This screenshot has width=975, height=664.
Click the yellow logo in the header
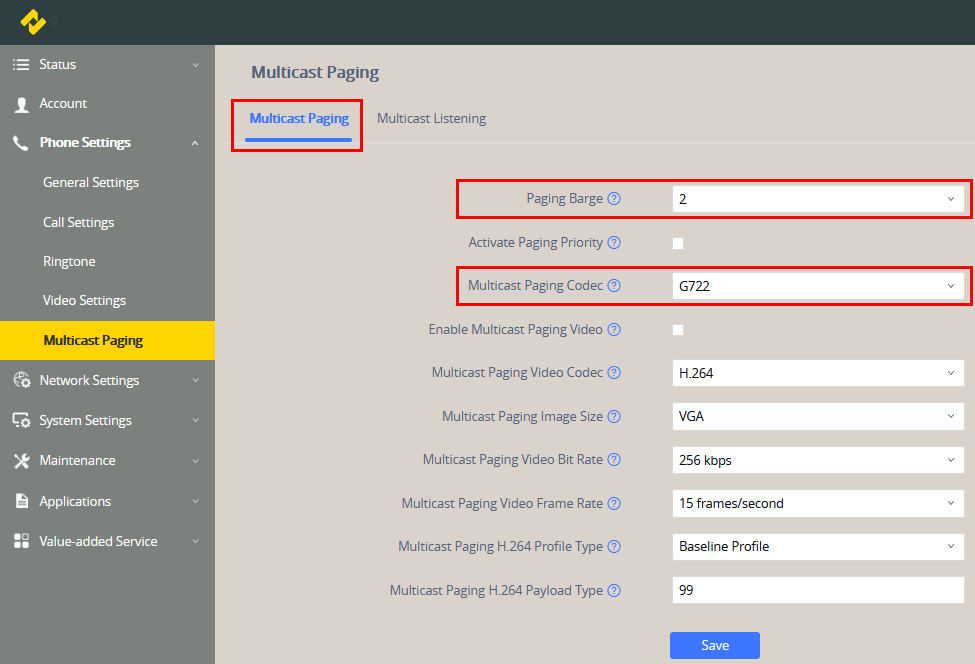pos(33,22)
